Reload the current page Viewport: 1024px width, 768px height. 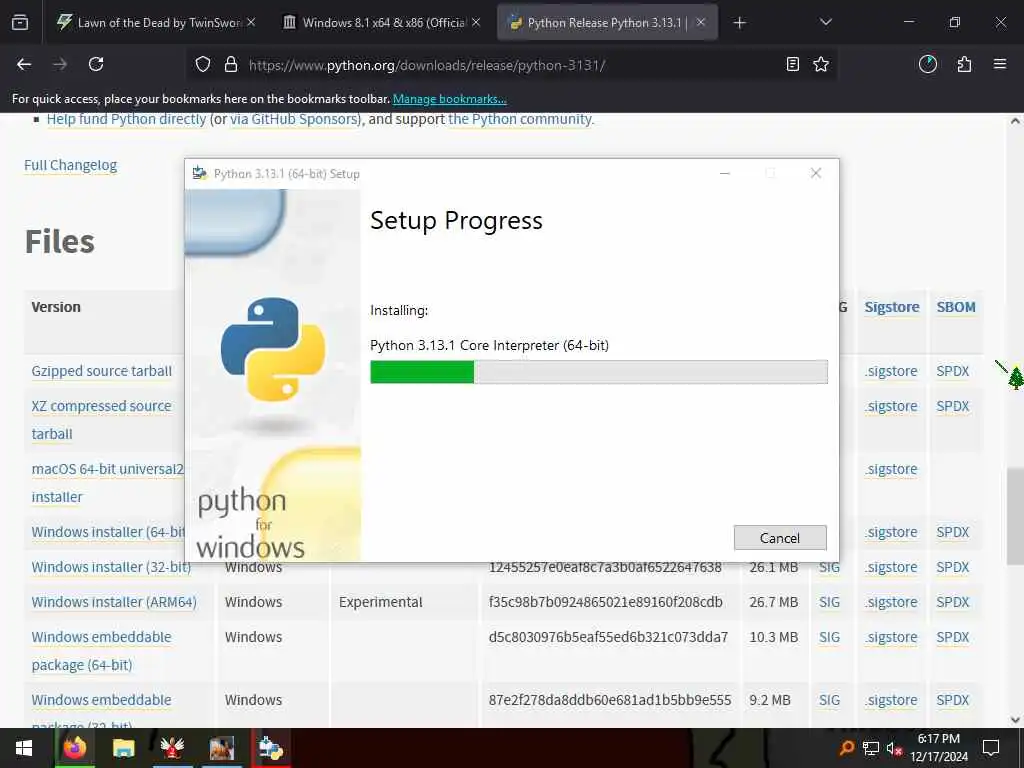click(x=96, y=64)
